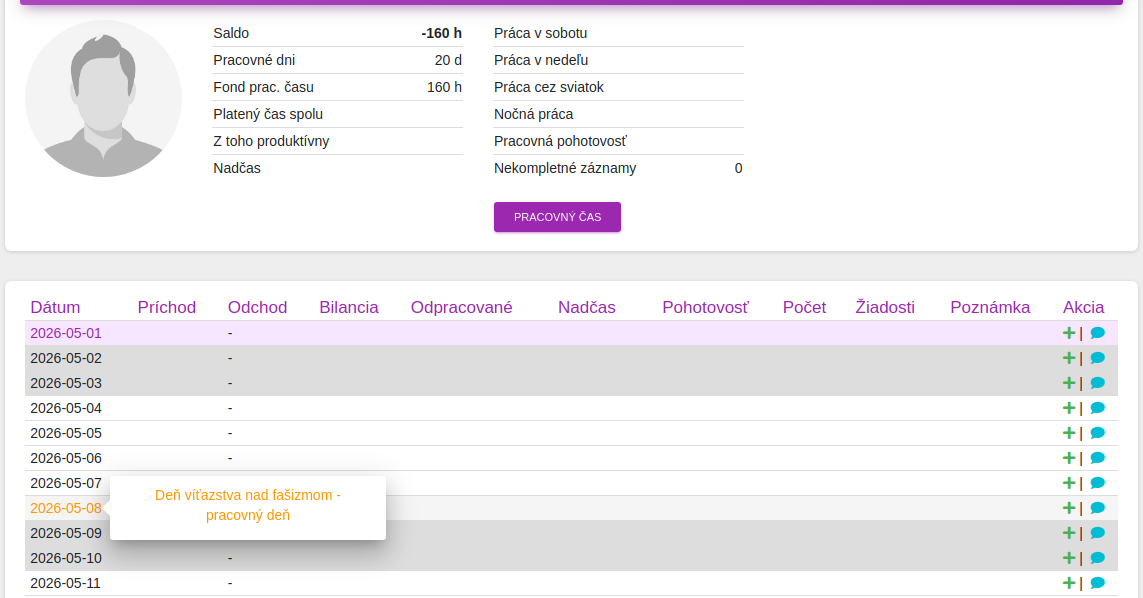The image size is (1143, 598).
Task: Click plus icon for 2026-05-07
Action: point(1069,483)
